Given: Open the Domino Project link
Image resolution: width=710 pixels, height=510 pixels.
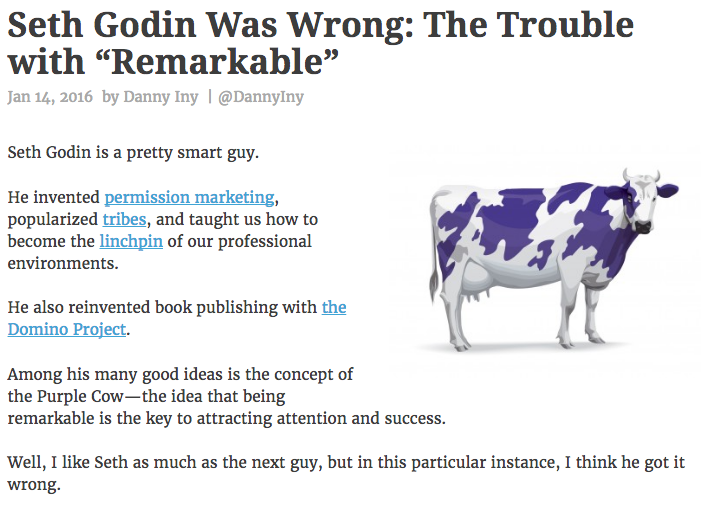Looking at the screenshot, I should (x=67, y=329).
